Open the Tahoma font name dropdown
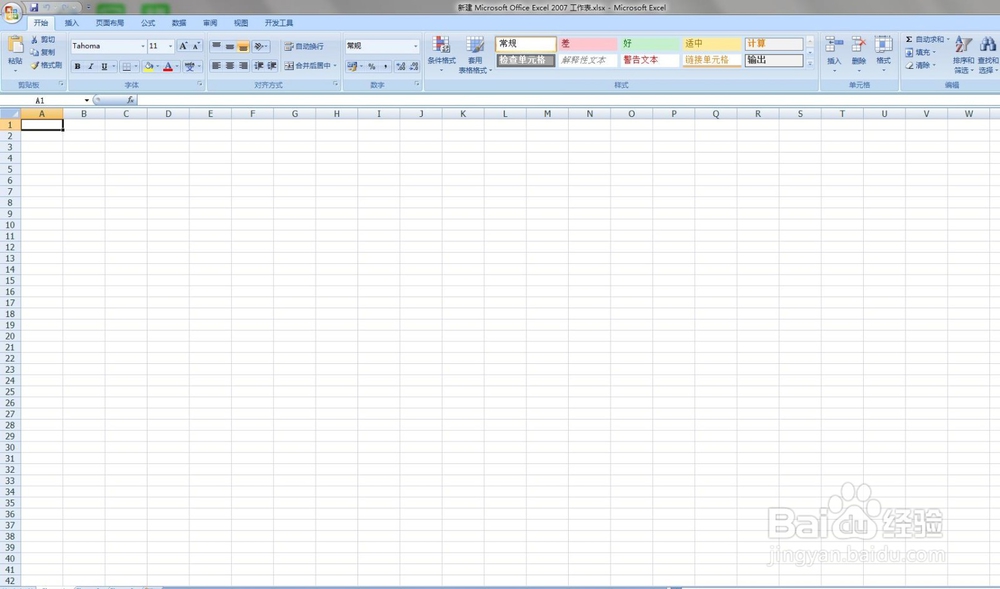Image resolution: width=1000 pixels, height=589 pixels. [x=143, y=46]
